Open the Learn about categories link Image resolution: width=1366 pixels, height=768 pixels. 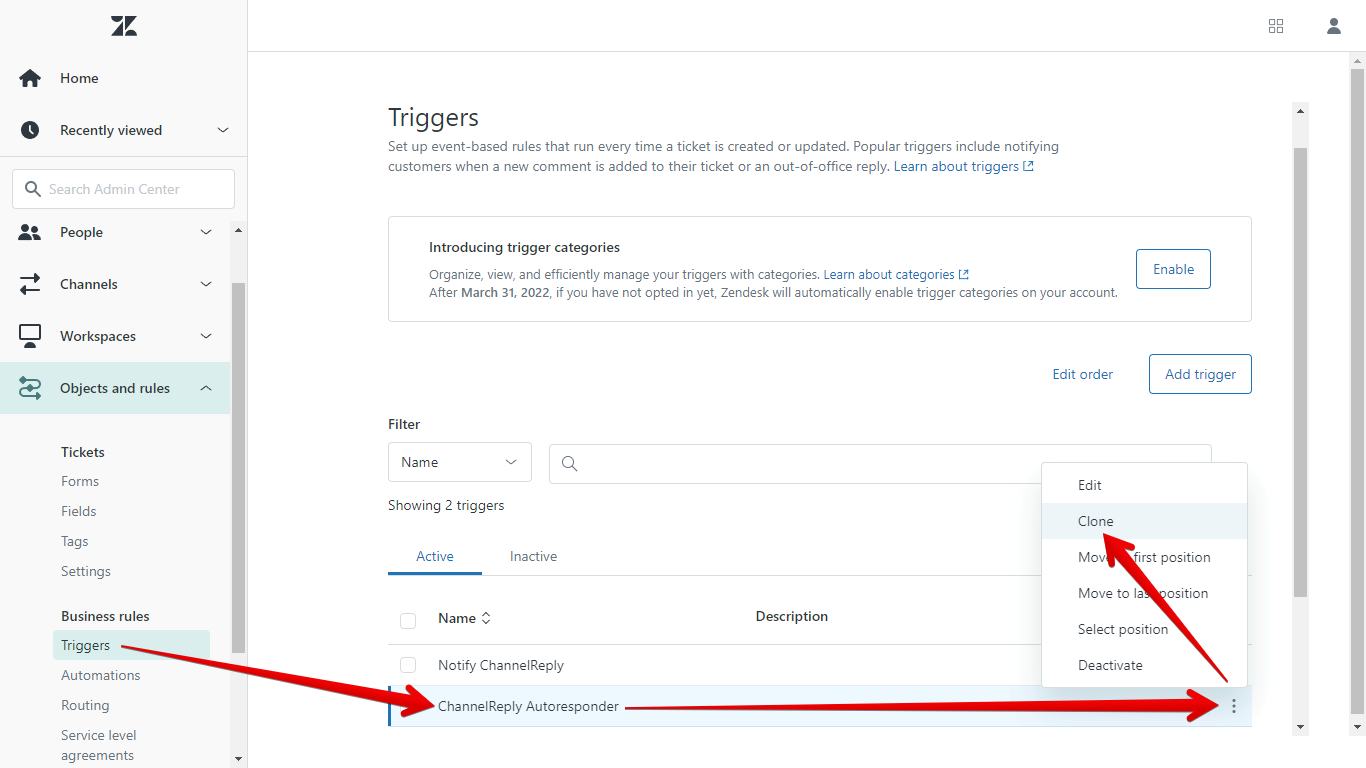[896, 274]
